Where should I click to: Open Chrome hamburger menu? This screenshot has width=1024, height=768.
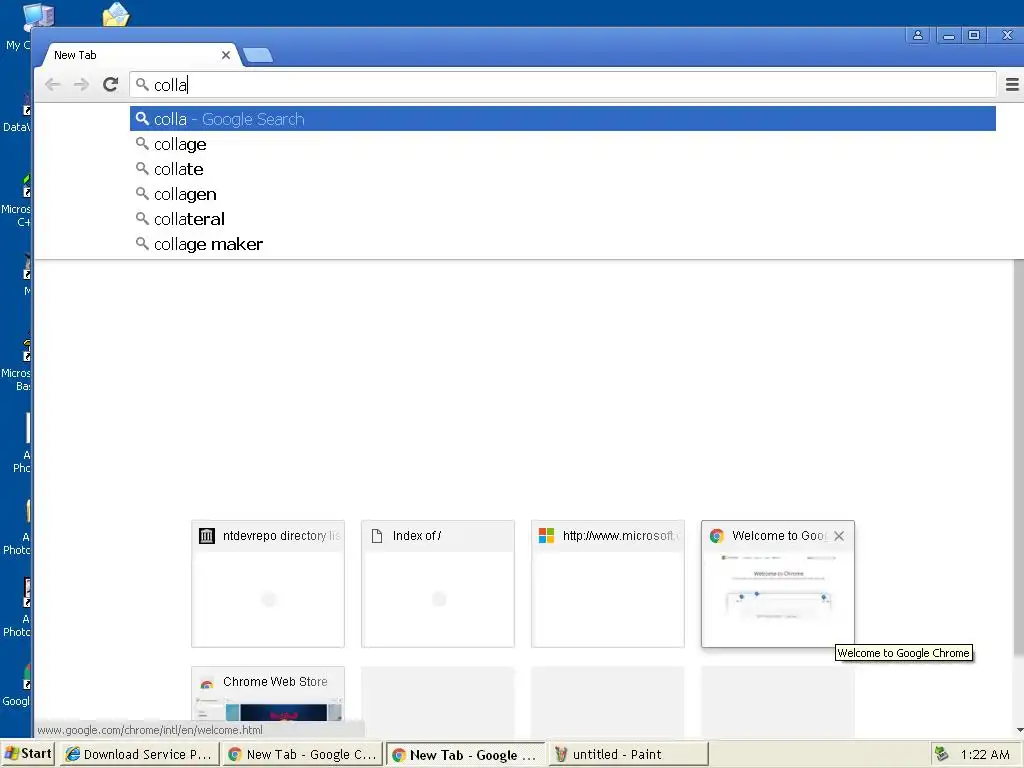pyautogui.click(x=1012, y=84)
